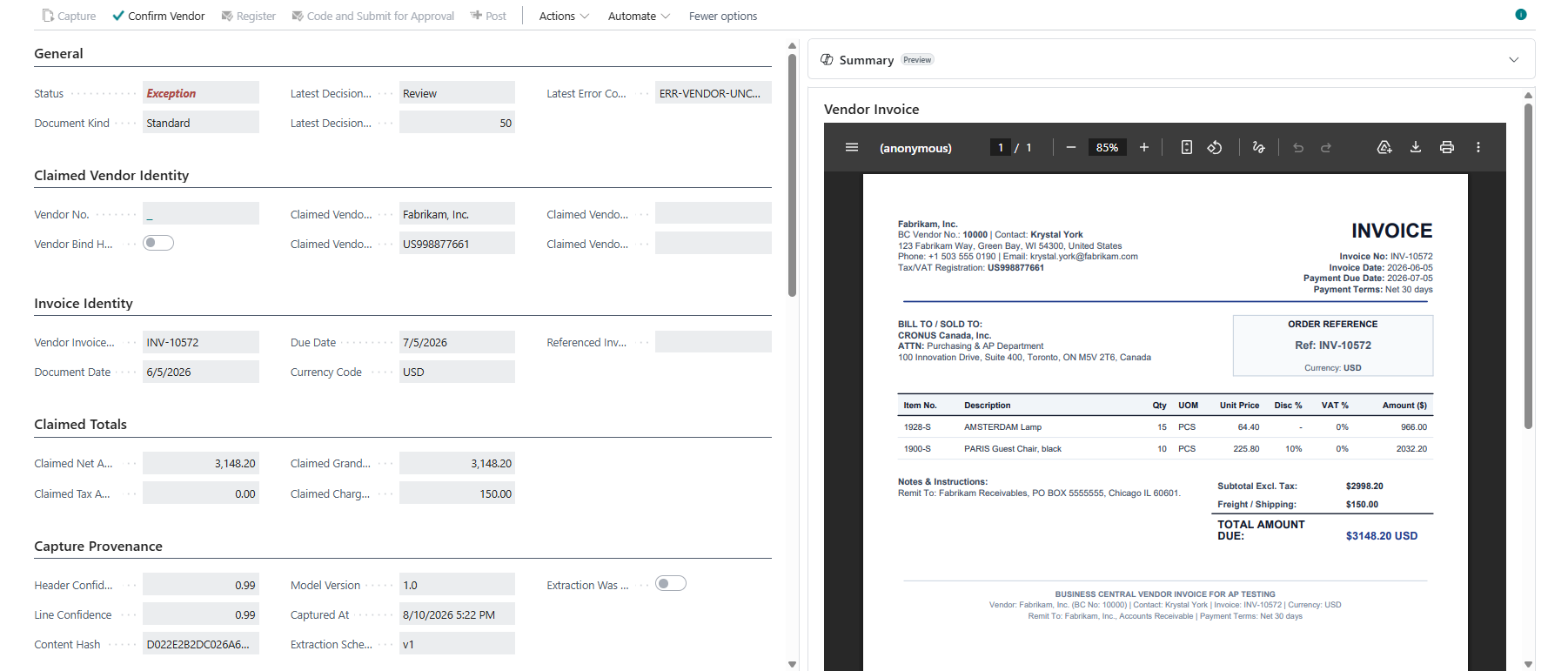The width and height of the screenshot is (1568, 671).
Task: Save the PDF to Drive
Action: point(1384,148)
